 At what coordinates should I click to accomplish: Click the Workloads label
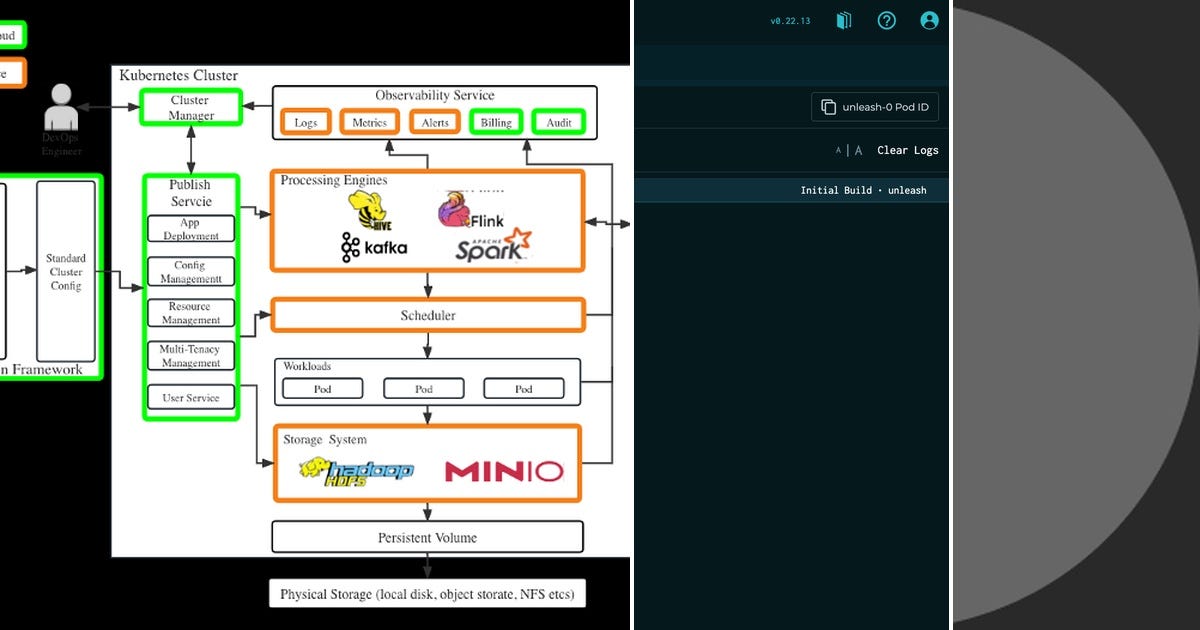pos(306,367)
